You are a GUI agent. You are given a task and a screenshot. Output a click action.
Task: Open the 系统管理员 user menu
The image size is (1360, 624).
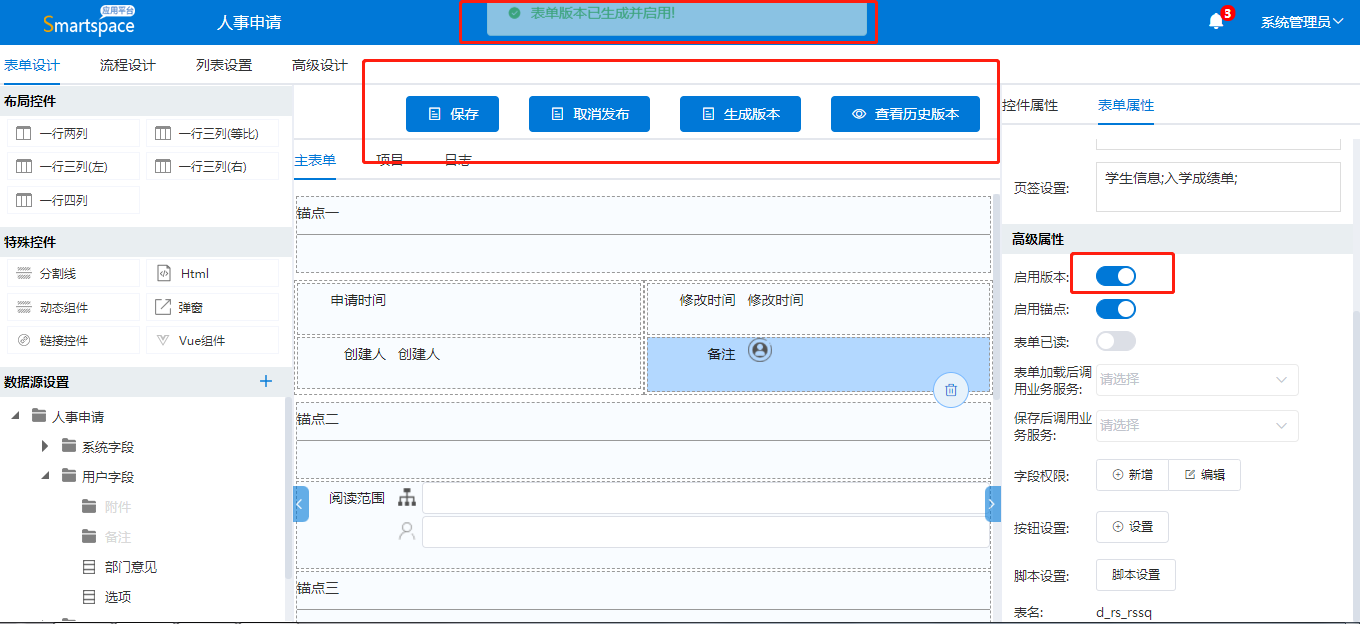(1302, 22)
